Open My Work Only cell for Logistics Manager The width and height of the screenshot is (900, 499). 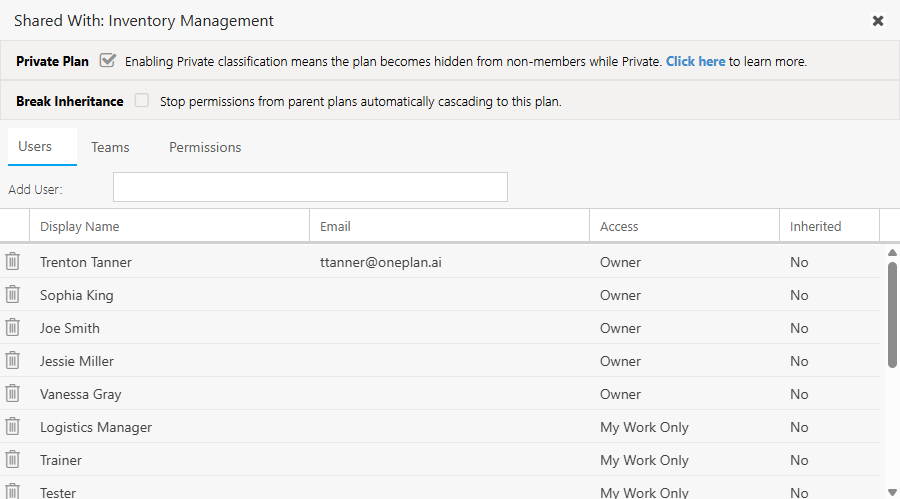(684, 427)
